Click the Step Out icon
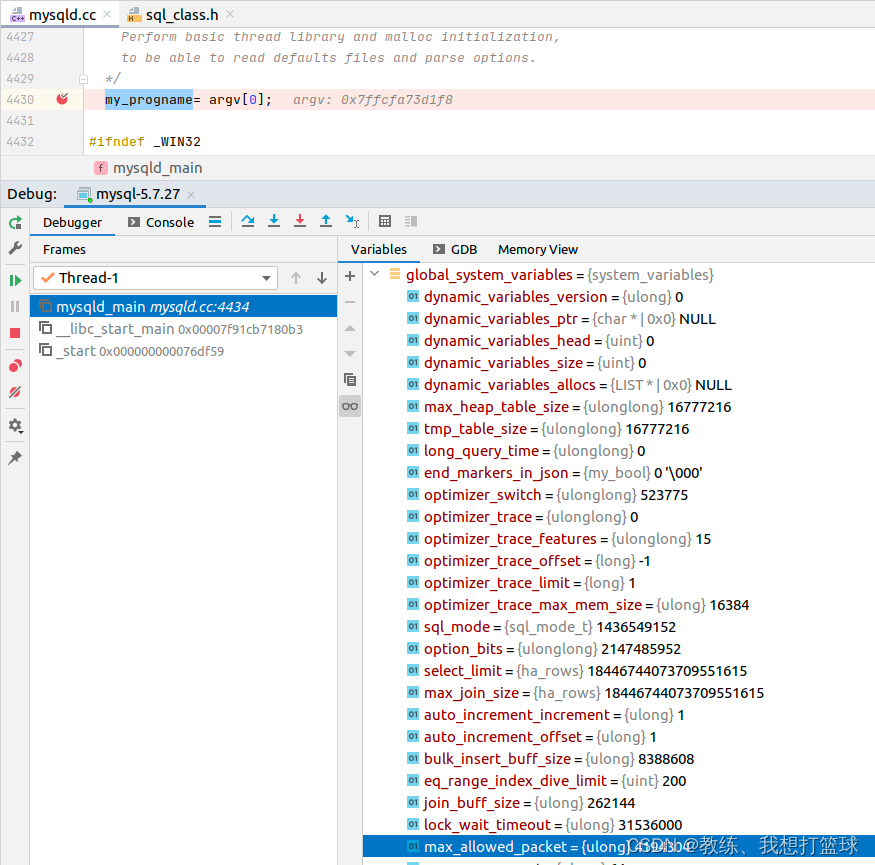The height and width of the screenshot is (865, 875). pyautogui.click(x=325, y=221)
